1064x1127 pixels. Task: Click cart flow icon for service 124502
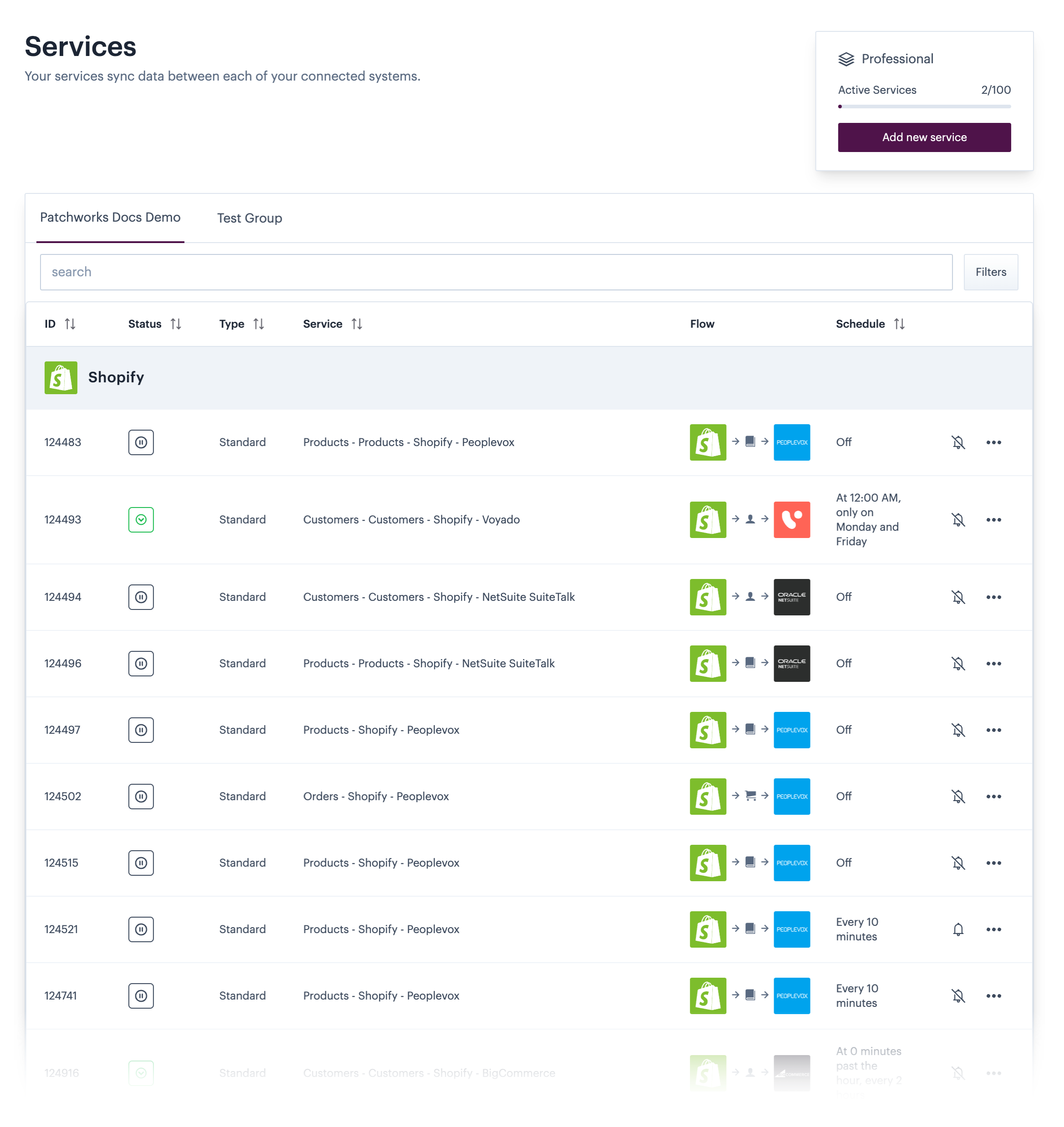point(750,796)
